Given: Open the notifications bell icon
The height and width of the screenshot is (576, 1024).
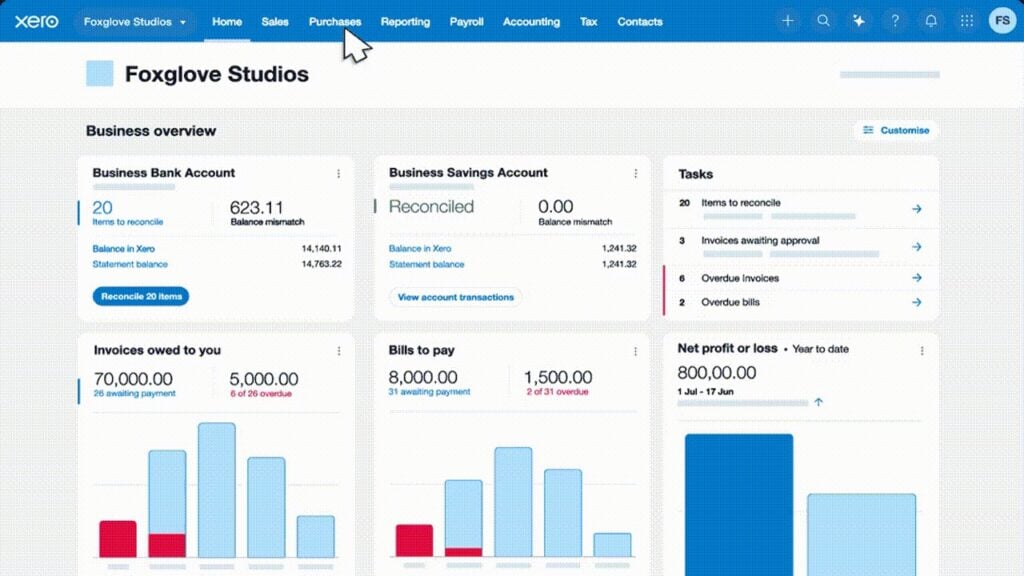Looking at the screenshot, I should point(931,21).
